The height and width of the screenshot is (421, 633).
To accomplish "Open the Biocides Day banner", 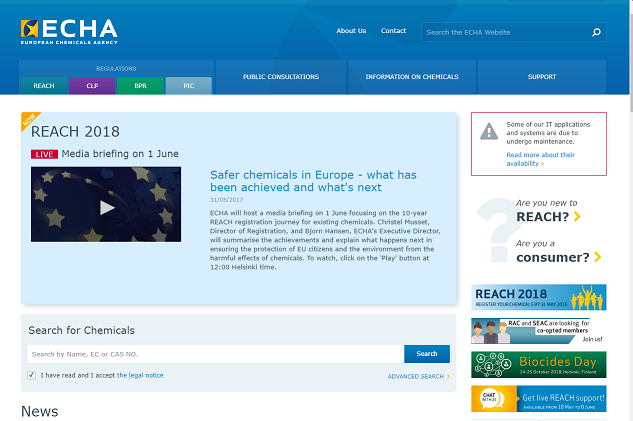I will coord(539,364).
